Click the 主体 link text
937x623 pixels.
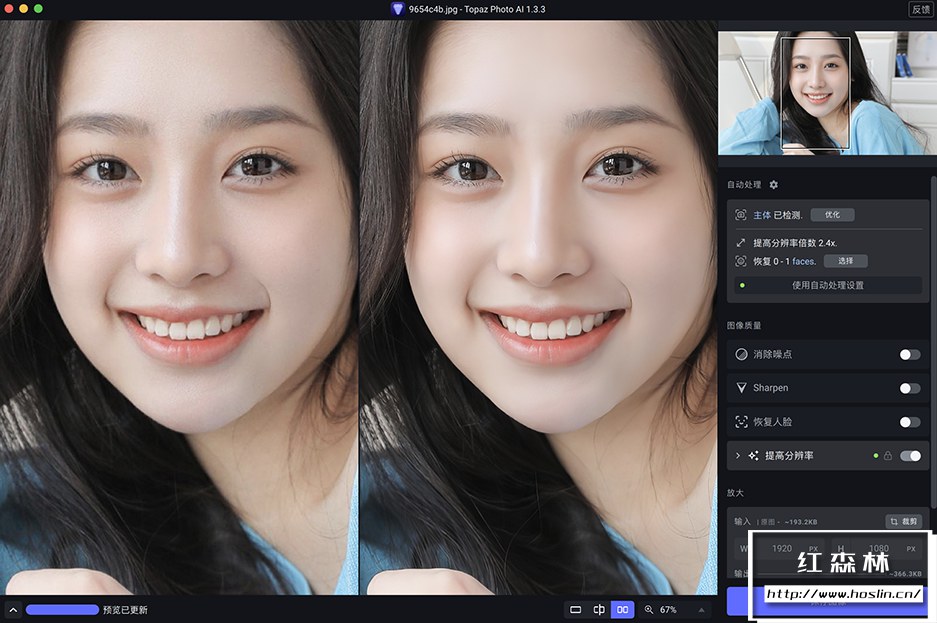(x=762, y=215)
